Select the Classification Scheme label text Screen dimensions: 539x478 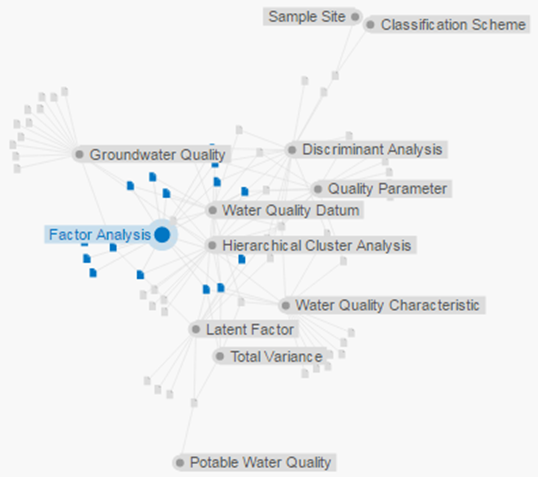[453, 25]
